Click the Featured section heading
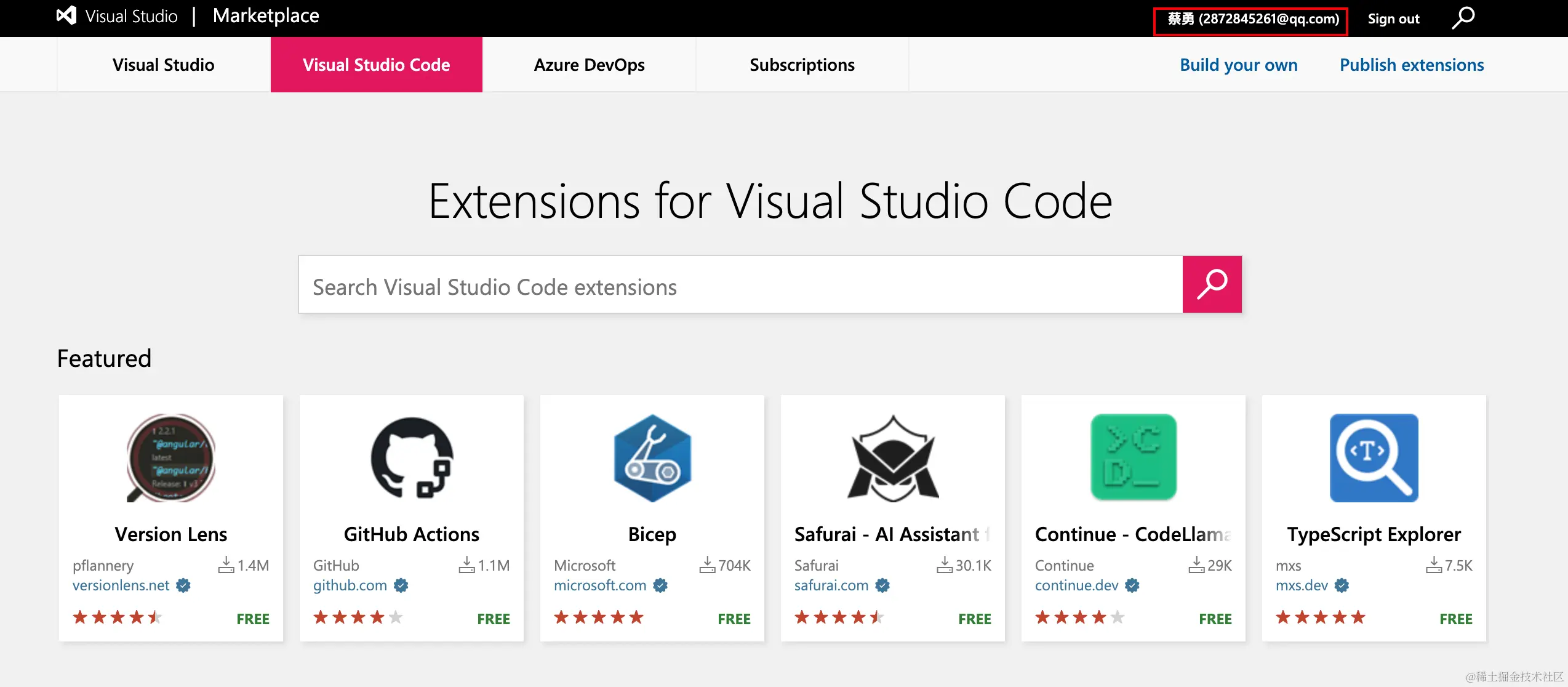 [x=104, y=358]
